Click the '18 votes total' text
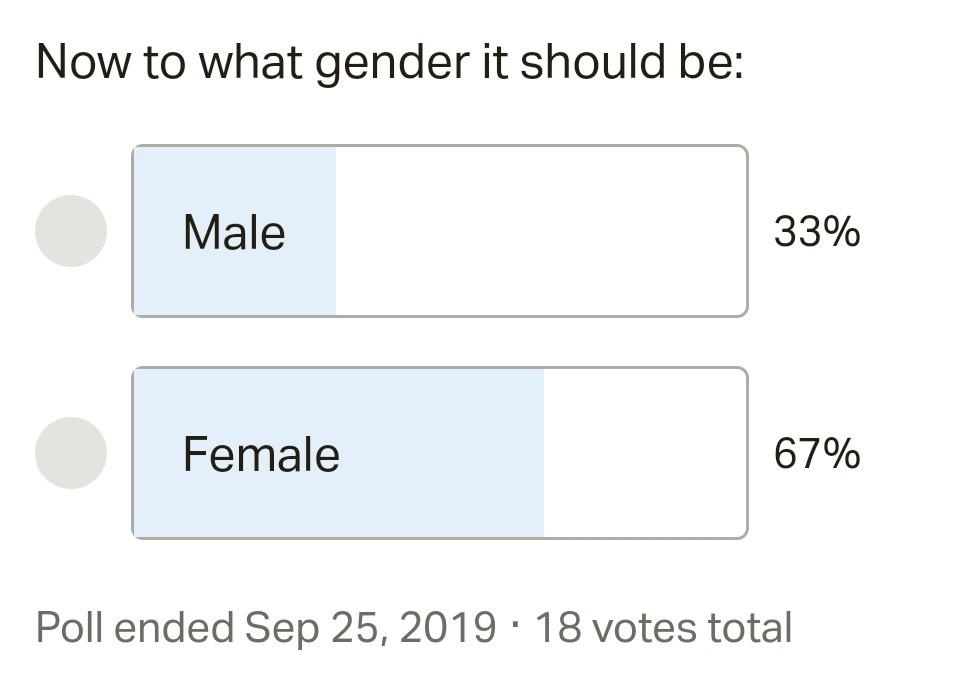The height and width of the screenshot is (686, 953). click(x=664, y=628)
